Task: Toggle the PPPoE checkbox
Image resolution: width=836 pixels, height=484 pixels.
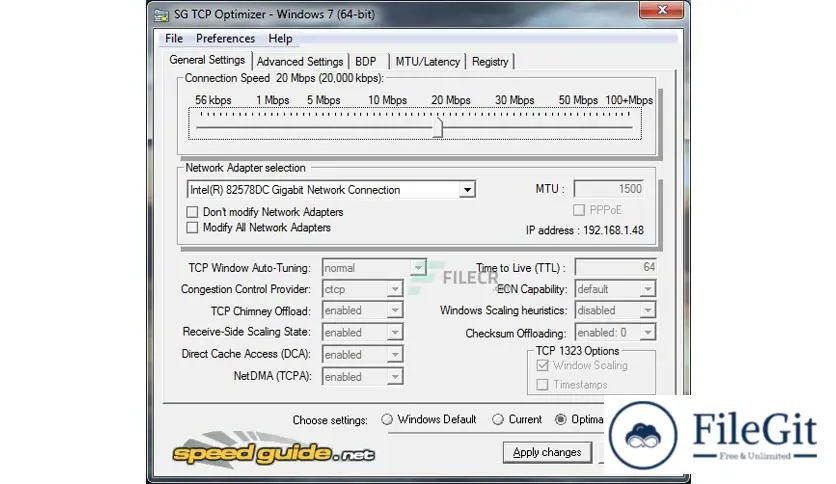Action: pos(578,210)
